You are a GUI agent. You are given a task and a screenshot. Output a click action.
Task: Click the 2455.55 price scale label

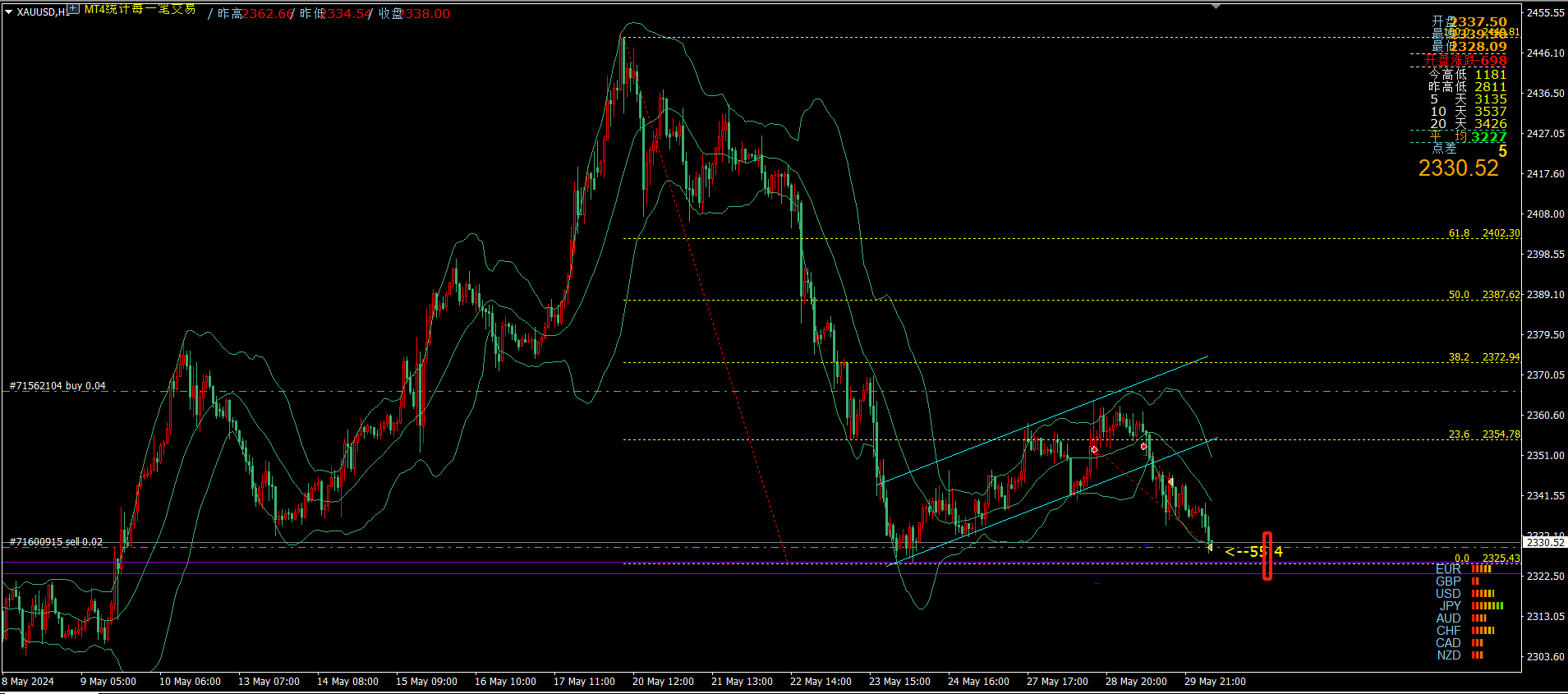click(1545, 12)
